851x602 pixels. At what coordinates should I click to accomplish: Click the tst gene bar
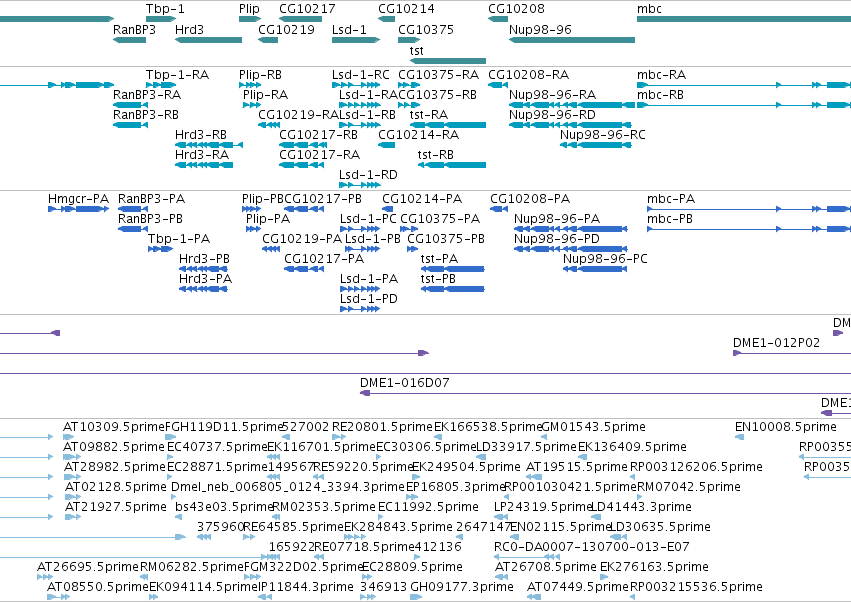pyautogui.click(x=448, y=61)
